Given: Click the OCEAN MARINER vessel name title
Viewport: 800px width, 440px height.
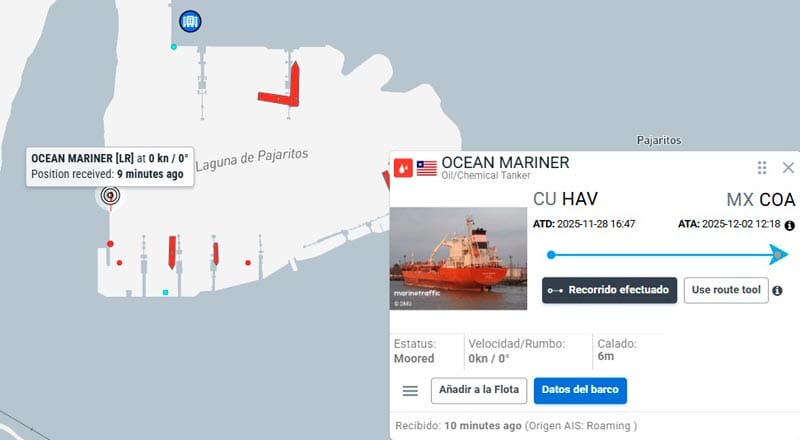Looking at the screenshot, I should (505, 162).
